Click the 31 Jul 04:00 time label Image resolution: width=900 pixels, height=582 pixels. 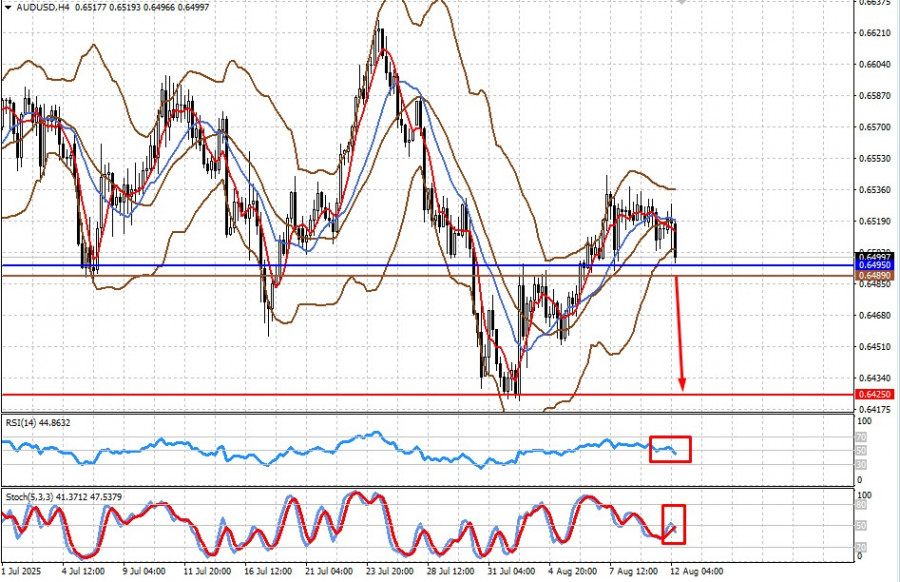[x=511, y=572]
